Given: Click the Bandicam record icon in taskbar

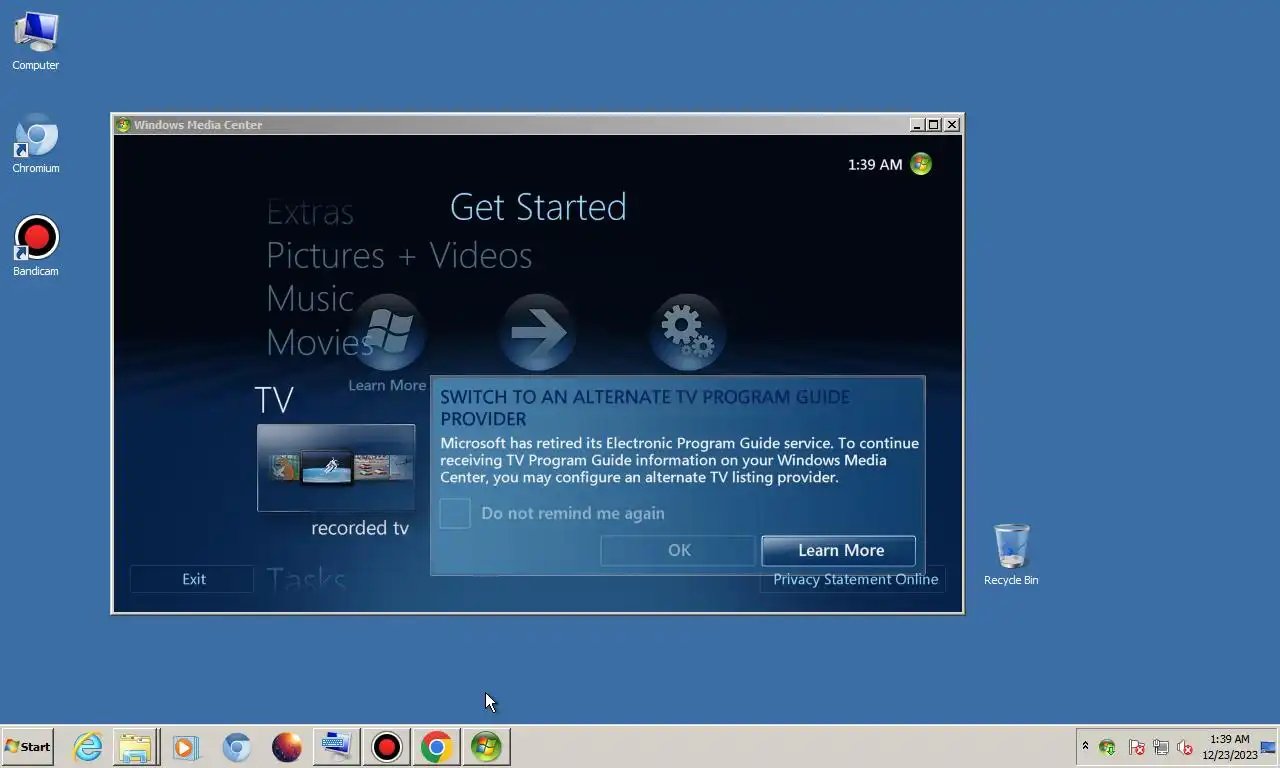Looking at the screenshot, I should (x=386, y=747).
